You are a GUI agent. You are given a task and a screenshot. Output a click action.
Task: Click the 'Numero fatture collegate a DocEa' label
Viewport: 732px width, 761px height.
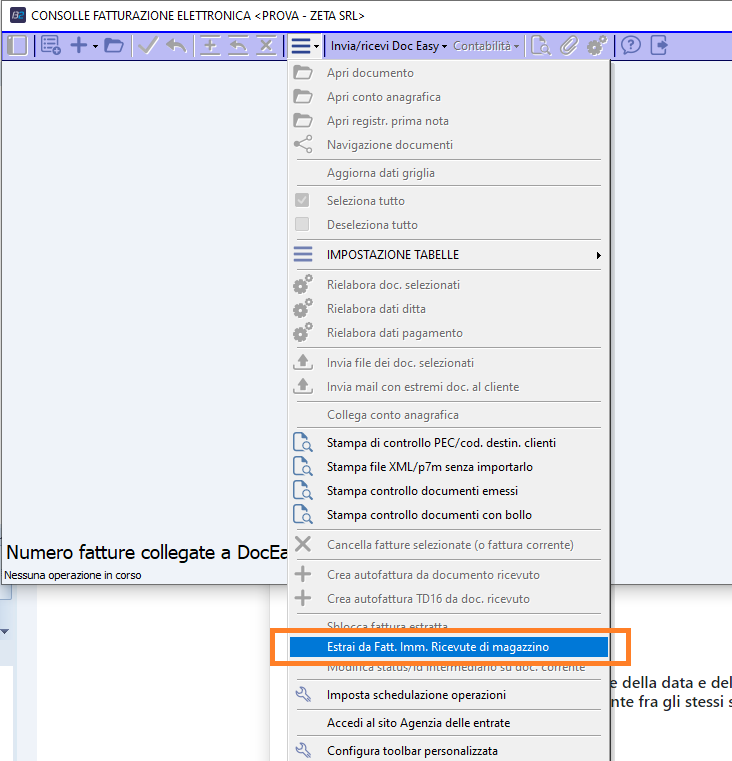(147, 552)
